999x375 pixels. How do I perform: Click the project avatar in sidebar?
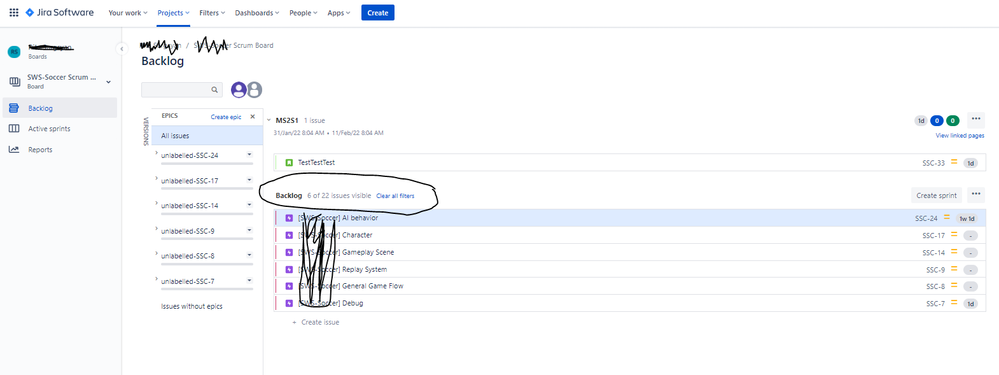[14, 52]
